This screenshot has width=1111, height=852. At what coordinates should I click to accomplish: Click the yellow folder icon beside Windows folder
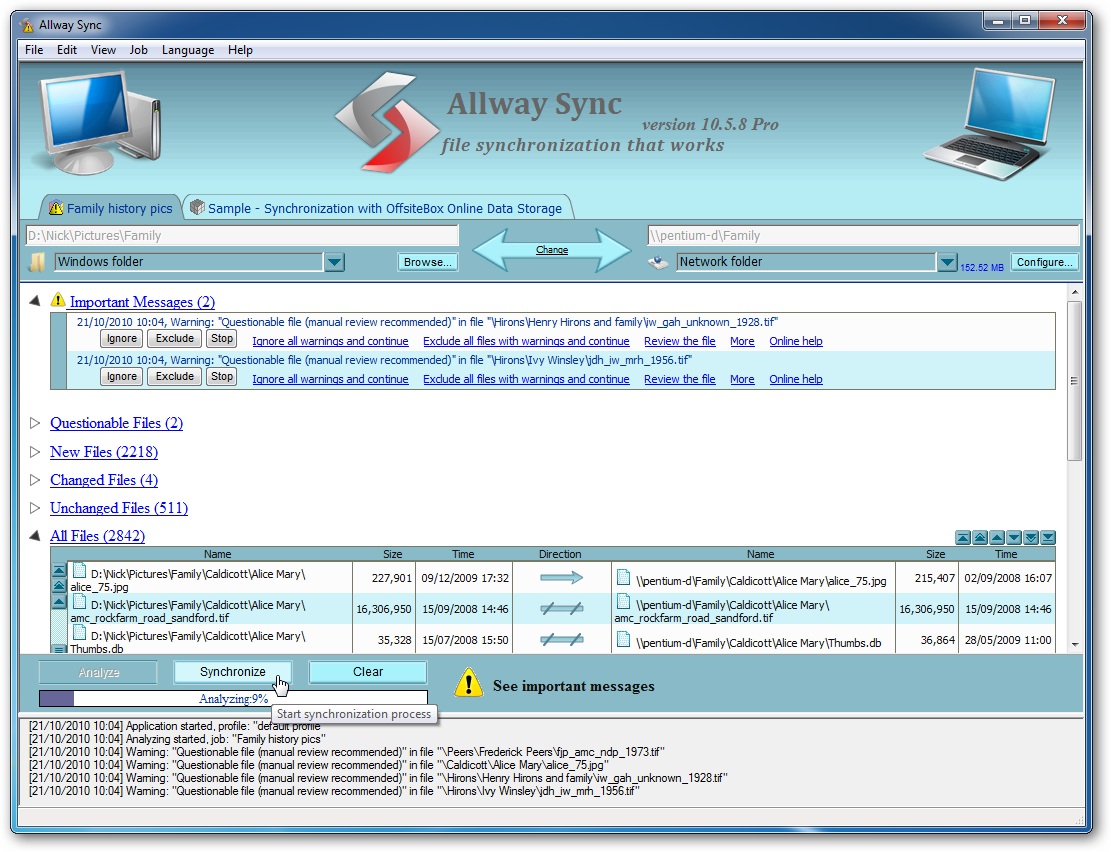[37, 262]
